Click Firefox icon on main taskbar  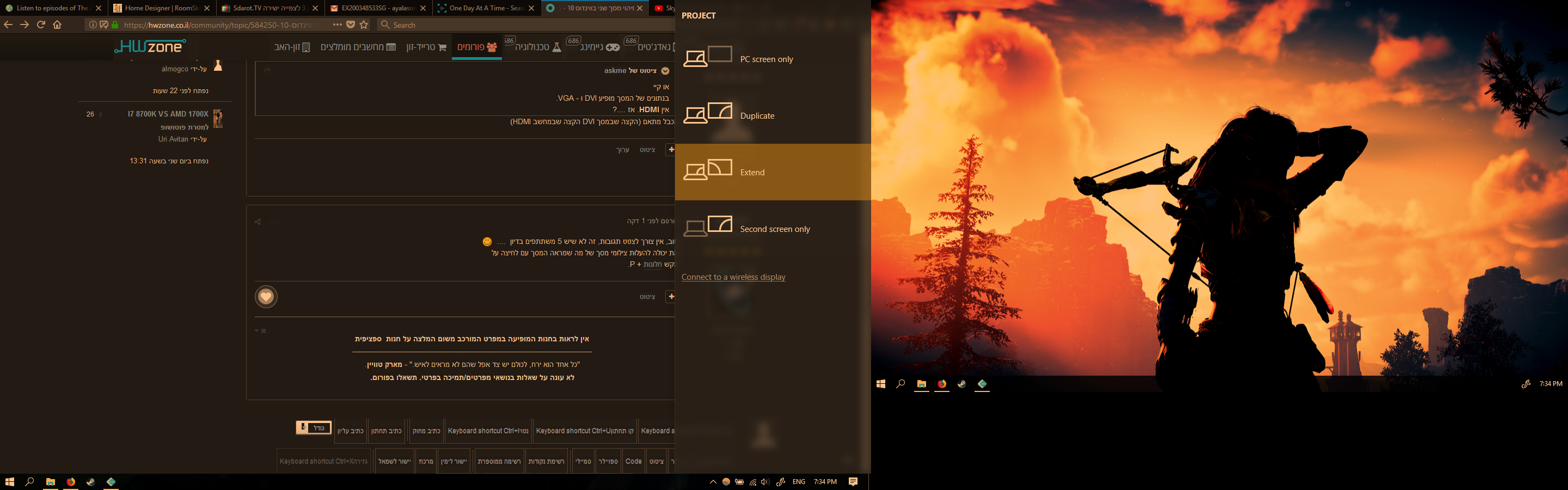71,481
